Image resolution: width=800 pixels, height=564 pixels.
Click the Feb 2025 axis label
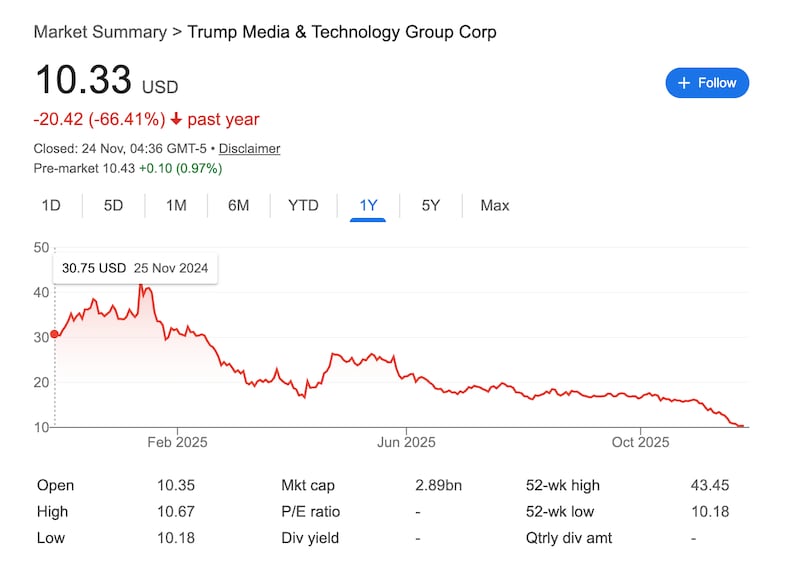177,442
